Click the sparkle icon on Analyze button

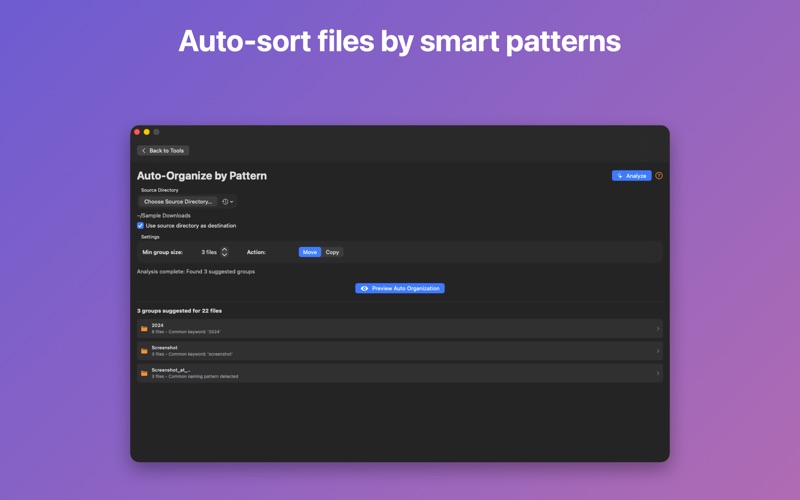(x=620, y=176)
